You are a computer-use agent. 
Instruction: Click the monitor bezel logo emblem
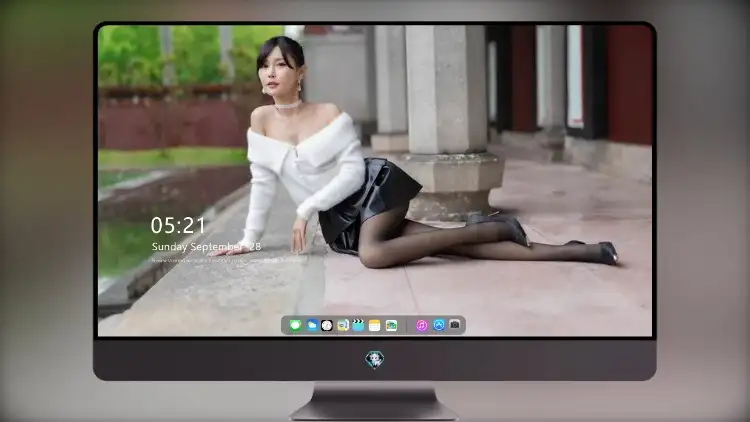pyautogui.click(x=375, y=359)
